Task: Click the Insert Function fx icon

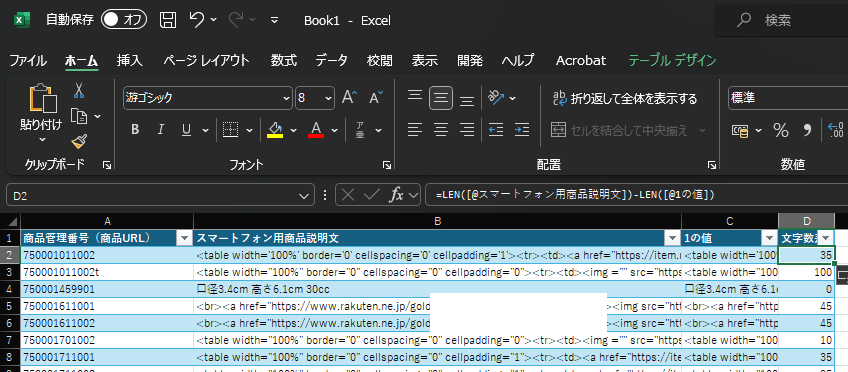Action: (397, 195)
